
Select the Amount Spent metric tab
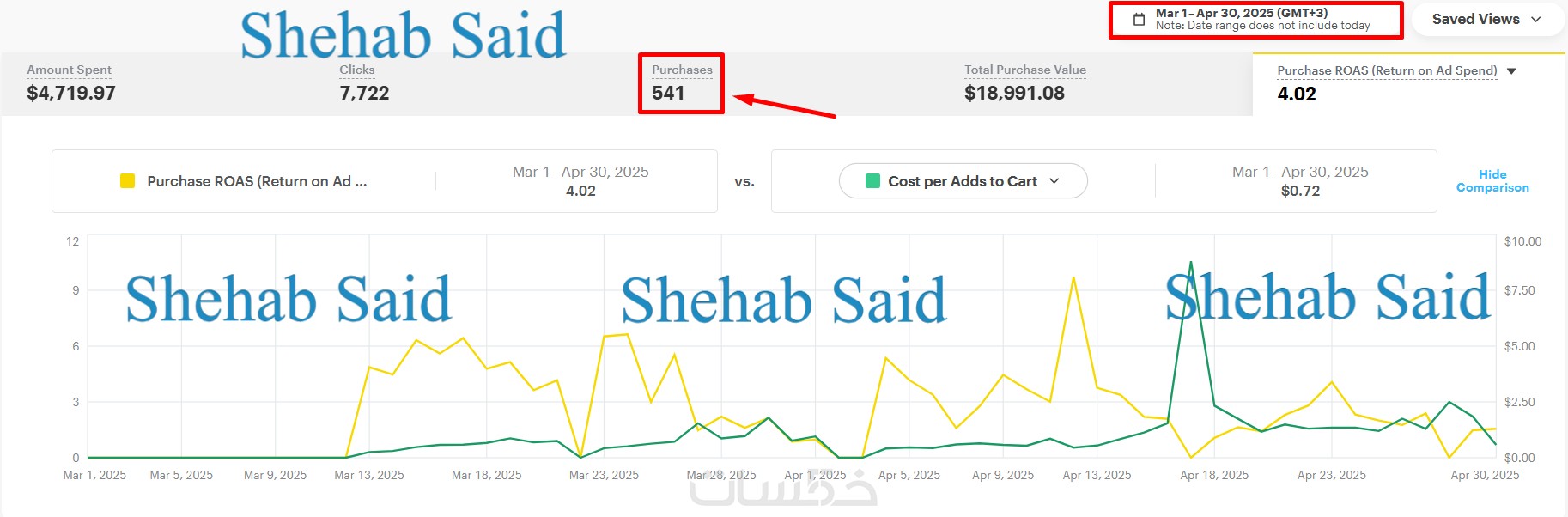tap(70, 82)
